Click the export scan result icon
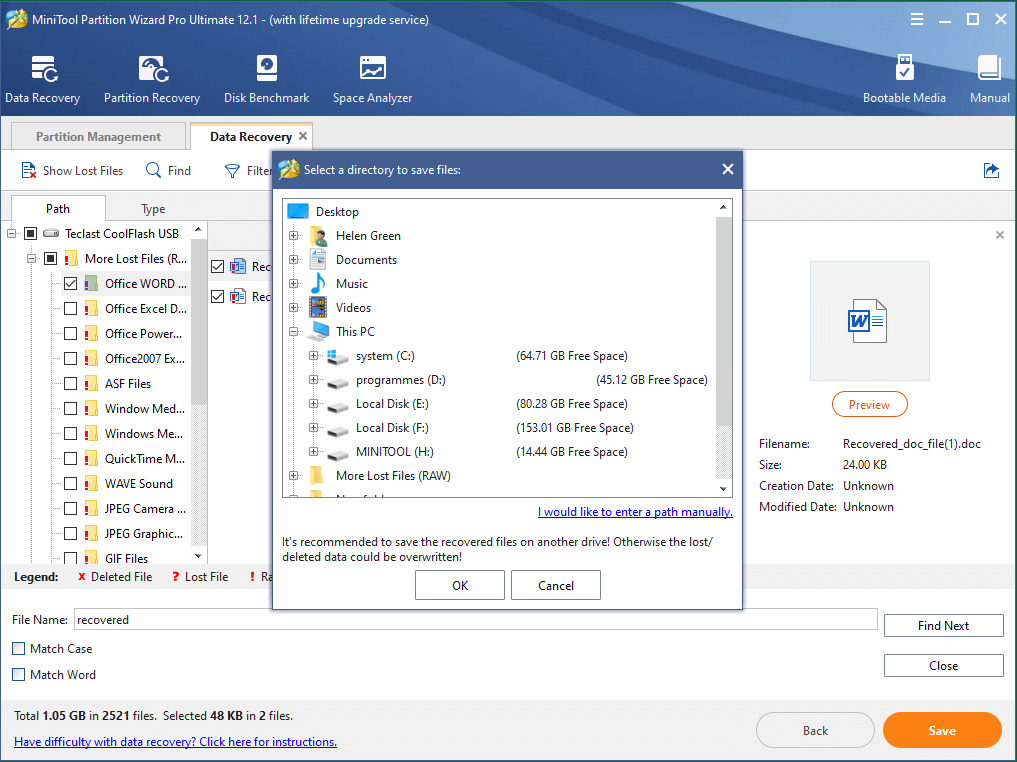The height and width of the screenshot is (762, 1017). 991,171
